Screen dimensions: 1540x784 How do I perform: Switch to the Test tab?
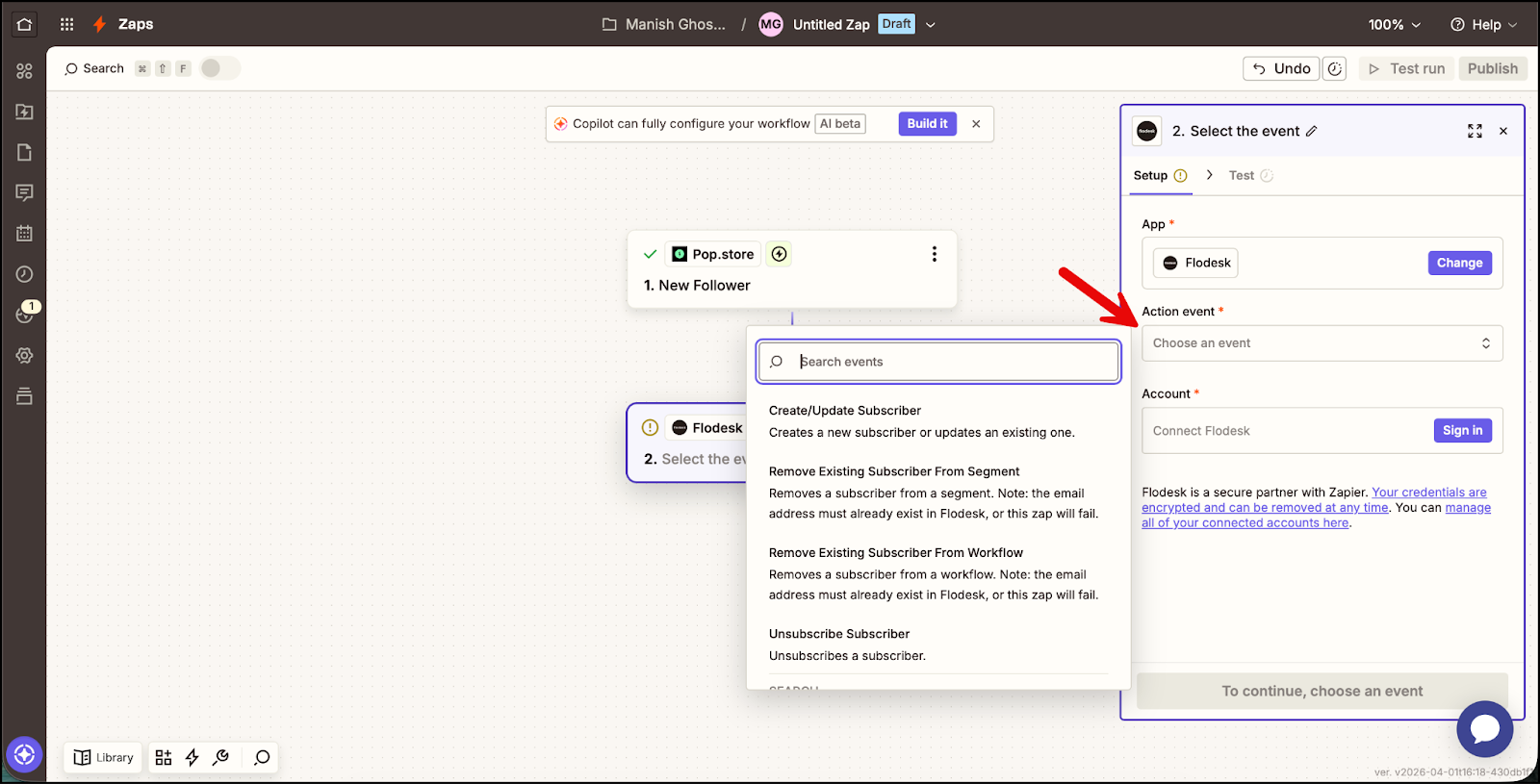1242,175
